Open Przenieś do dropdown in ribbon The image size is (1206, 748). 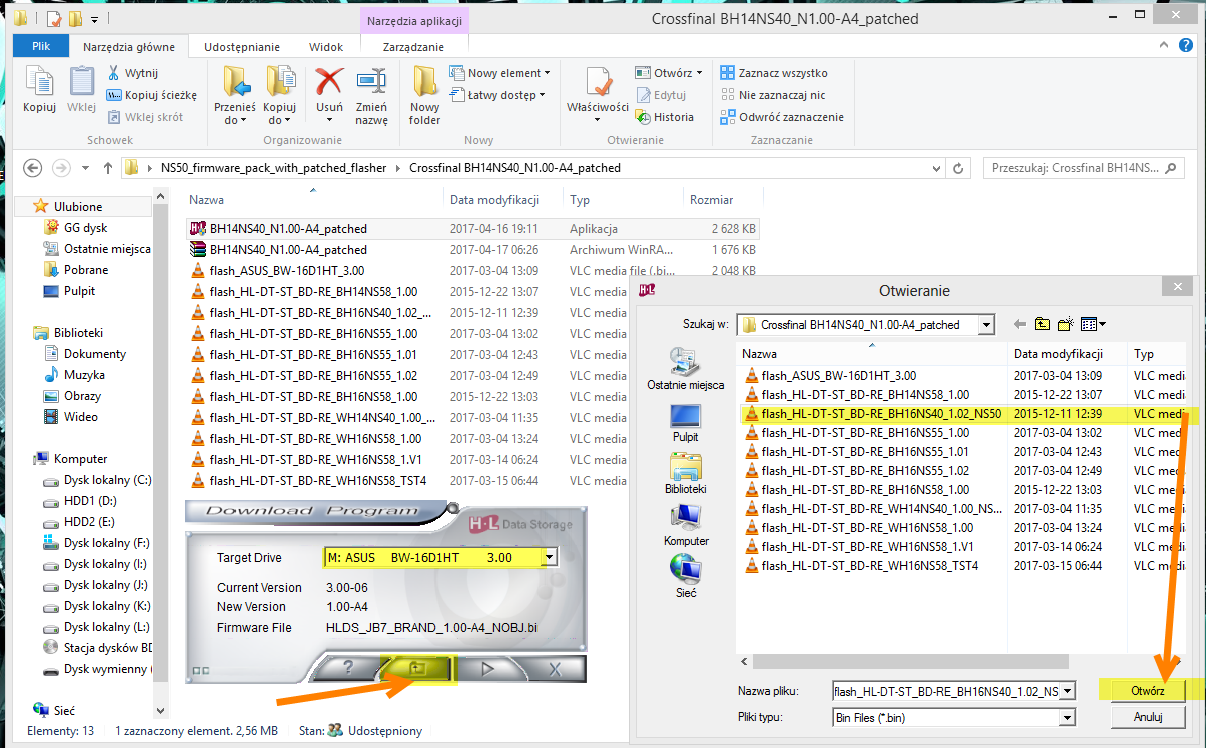coord(235,95)
